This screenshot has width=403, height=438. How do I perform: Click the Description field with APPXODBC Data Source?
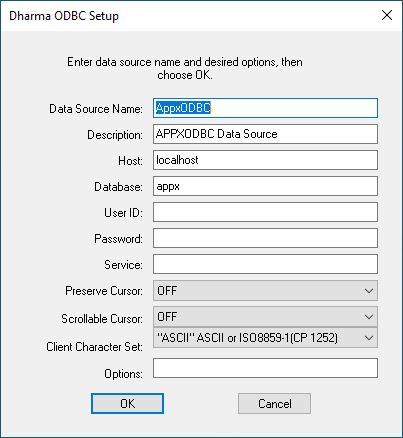pyautogui.click(x=265, y=134)
